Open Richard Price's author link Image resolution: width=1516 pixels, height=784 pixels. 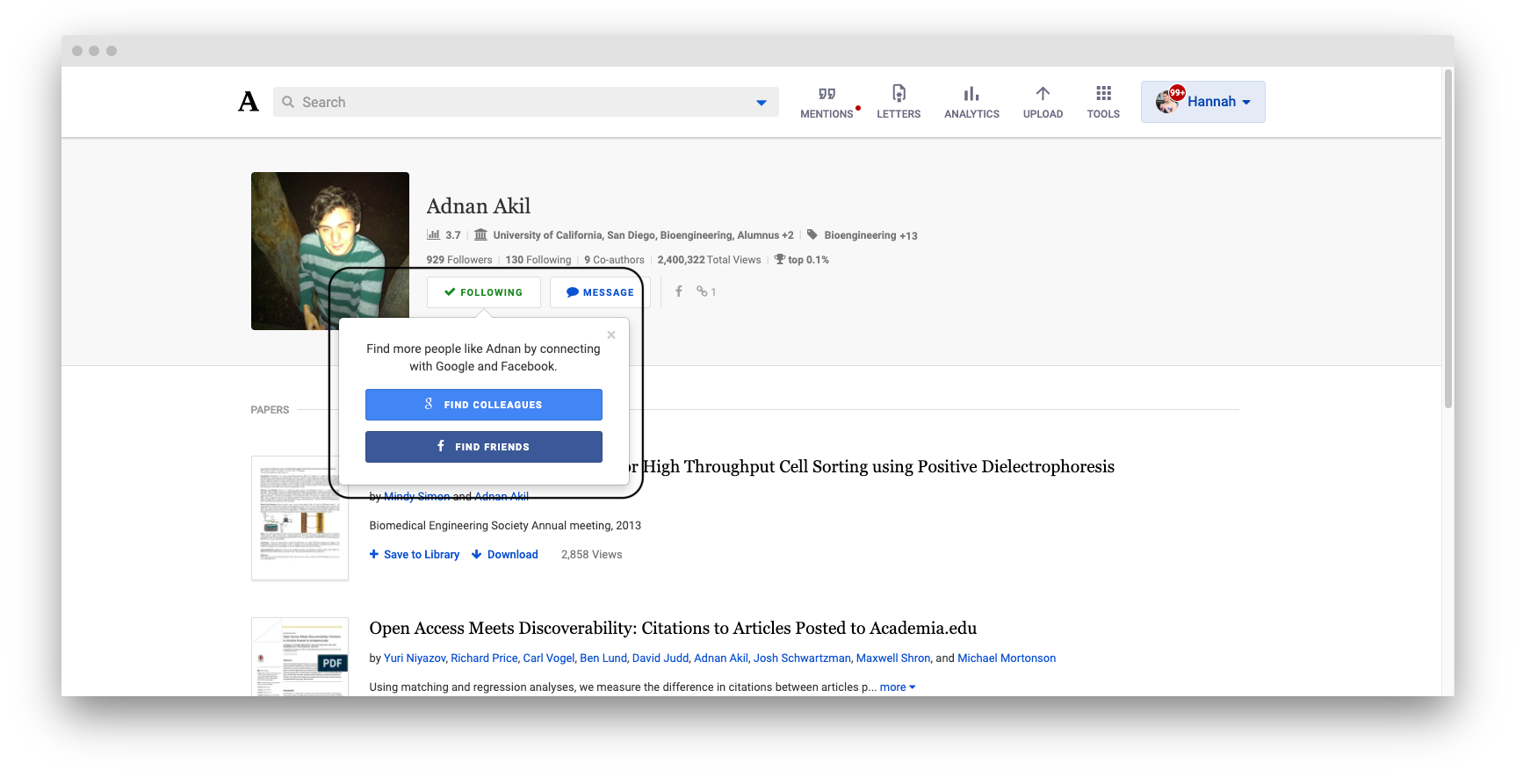[485, 658]
